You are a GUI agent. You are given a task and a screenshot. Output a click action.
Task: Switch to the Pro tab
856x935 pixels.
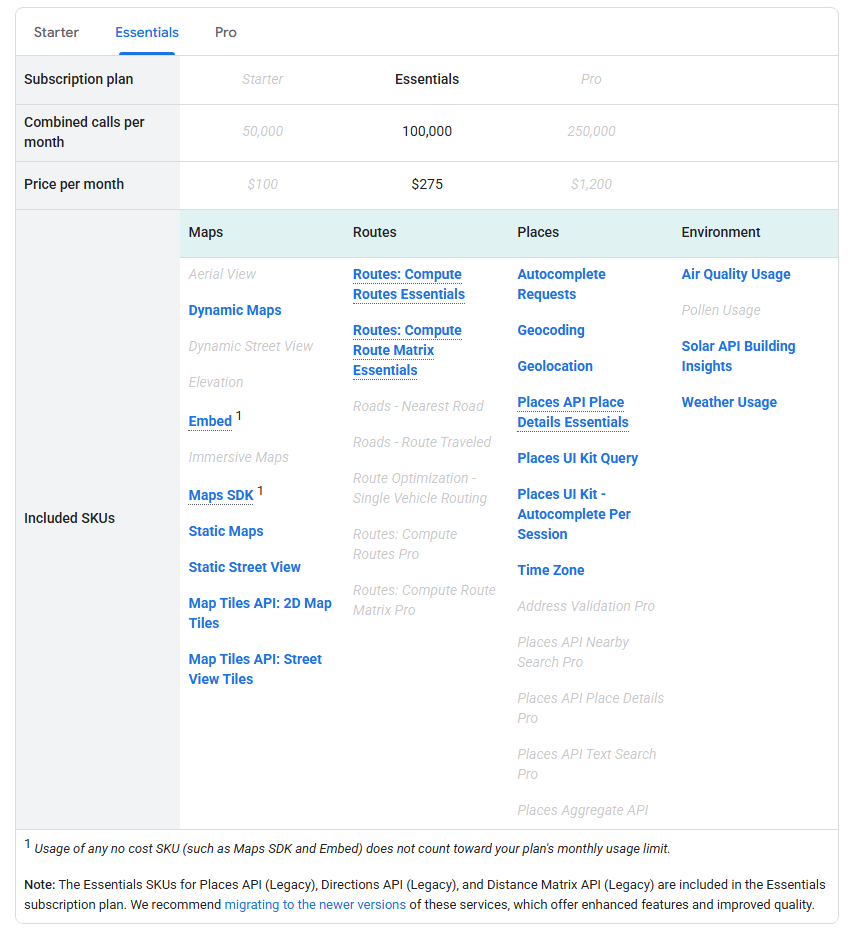point(225,32)
